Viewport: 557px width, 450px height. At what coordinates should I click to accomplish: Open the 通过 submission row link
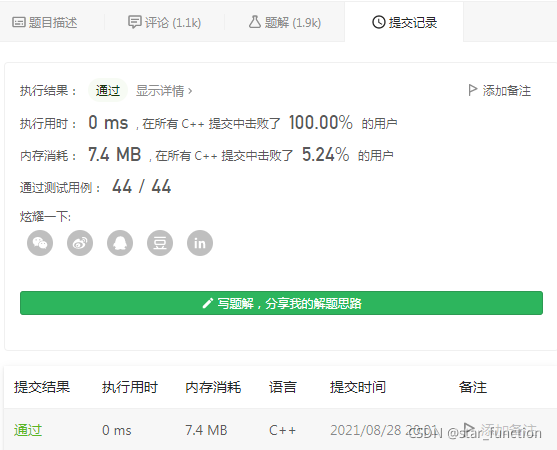click(28, 430)
